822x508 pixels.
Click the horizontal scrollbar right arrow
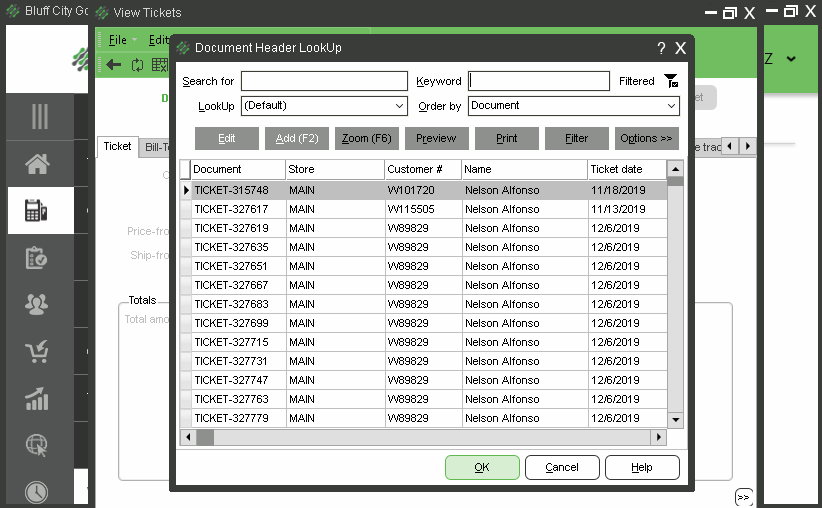coord(658,437)
